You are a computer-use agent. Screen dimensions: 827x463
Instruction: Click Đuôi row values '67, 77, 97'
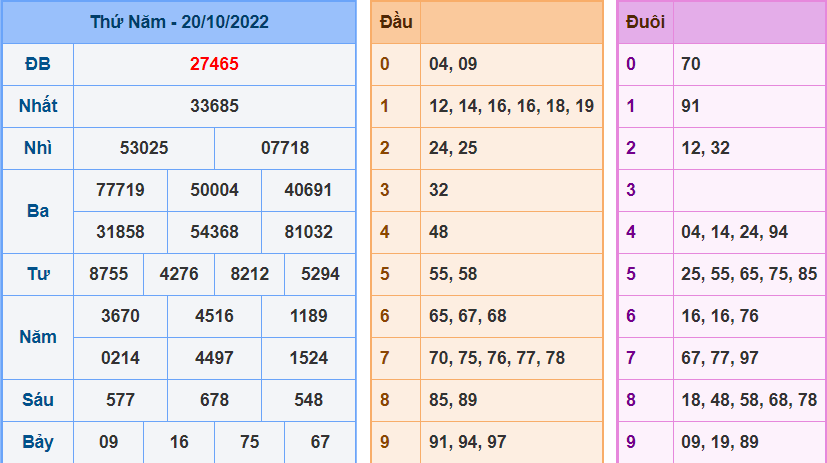720,358
